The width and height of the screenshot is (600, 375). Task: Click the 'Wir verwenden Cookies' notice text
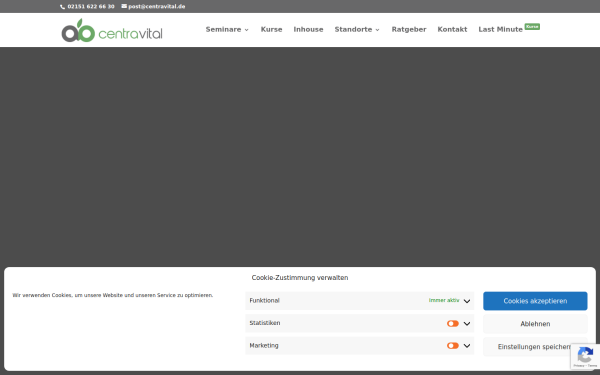(x=113, y=295)
